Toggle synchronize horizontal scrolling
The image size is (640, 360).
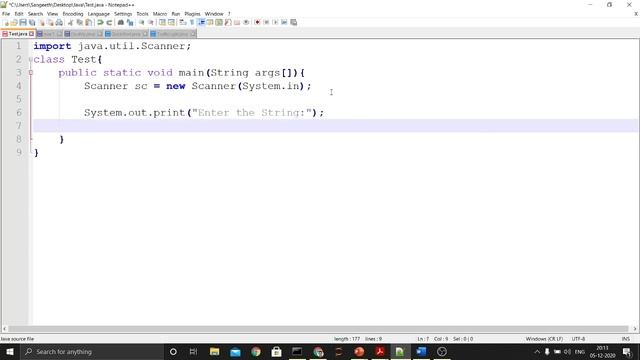(171, 22)
